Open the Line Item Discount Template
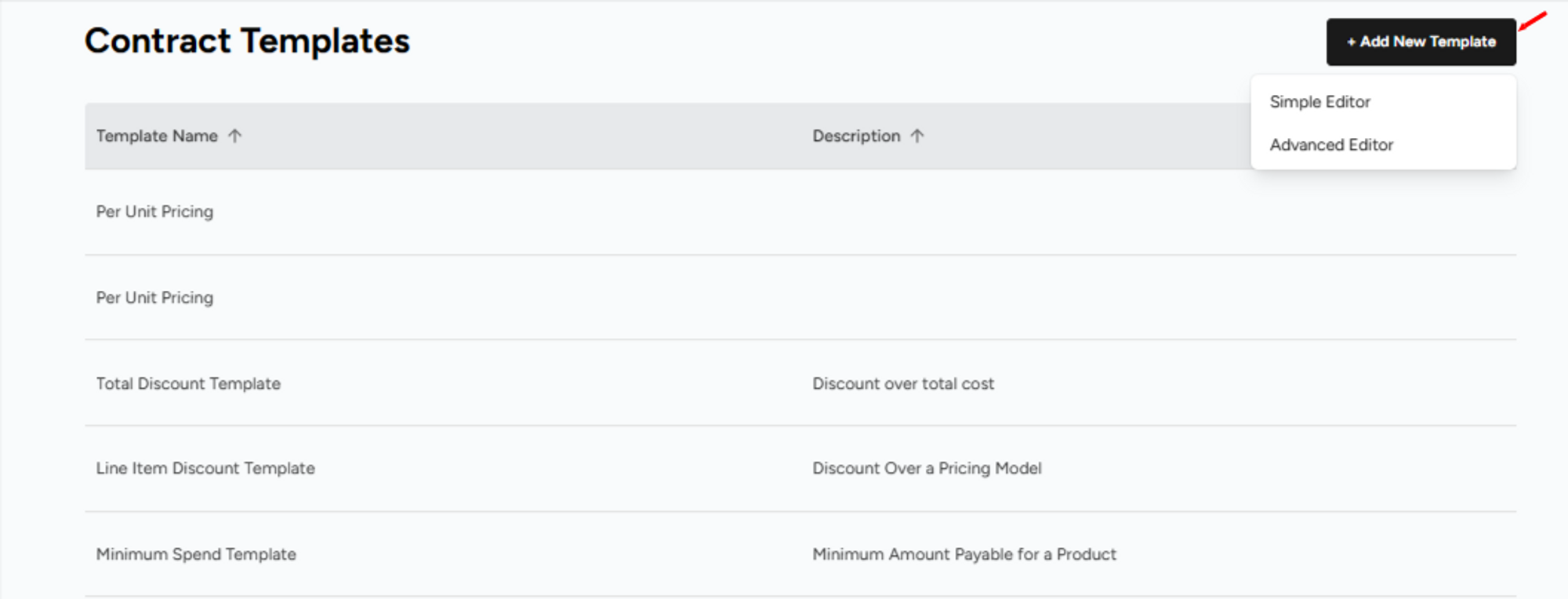The image size is (1568, 599). pos(205,468)
